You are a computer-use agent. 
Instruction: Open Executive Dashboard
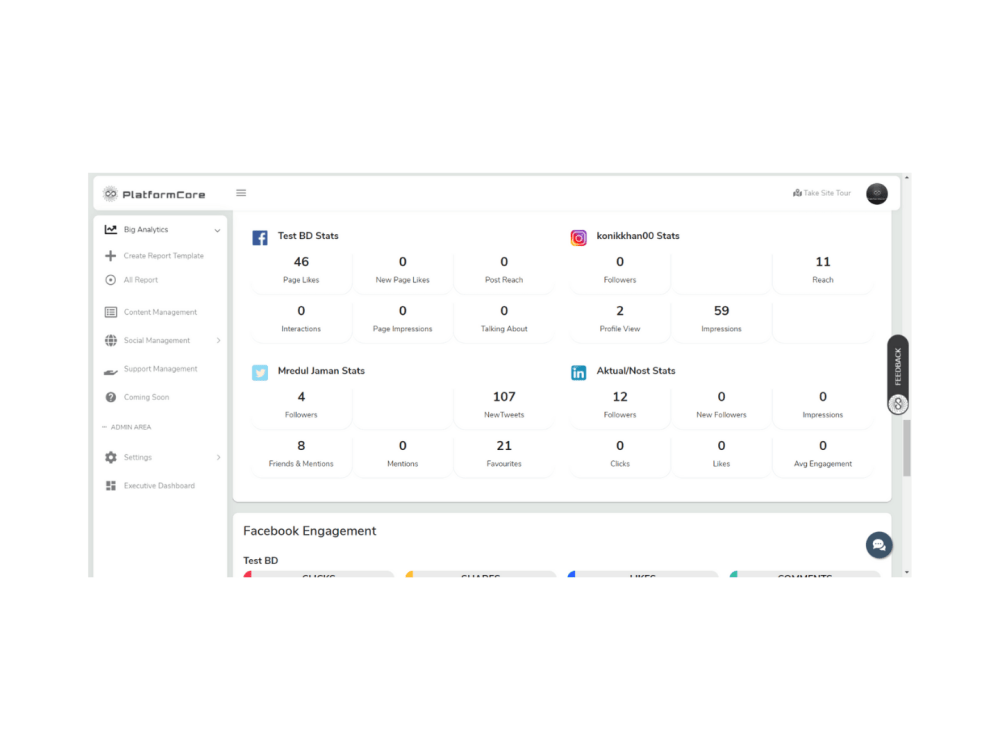(x=159, y=486)
